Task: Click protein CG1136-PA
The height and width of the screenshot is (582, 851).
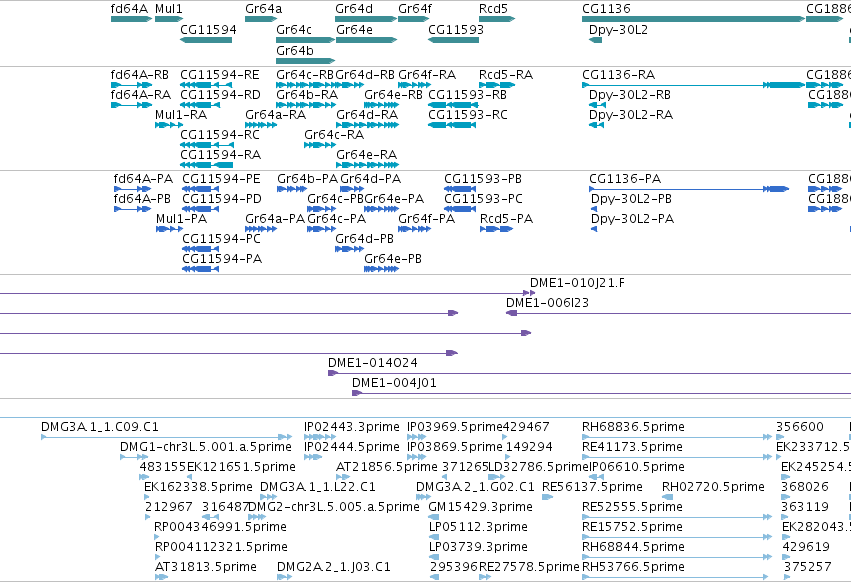Action: point(625,179)
